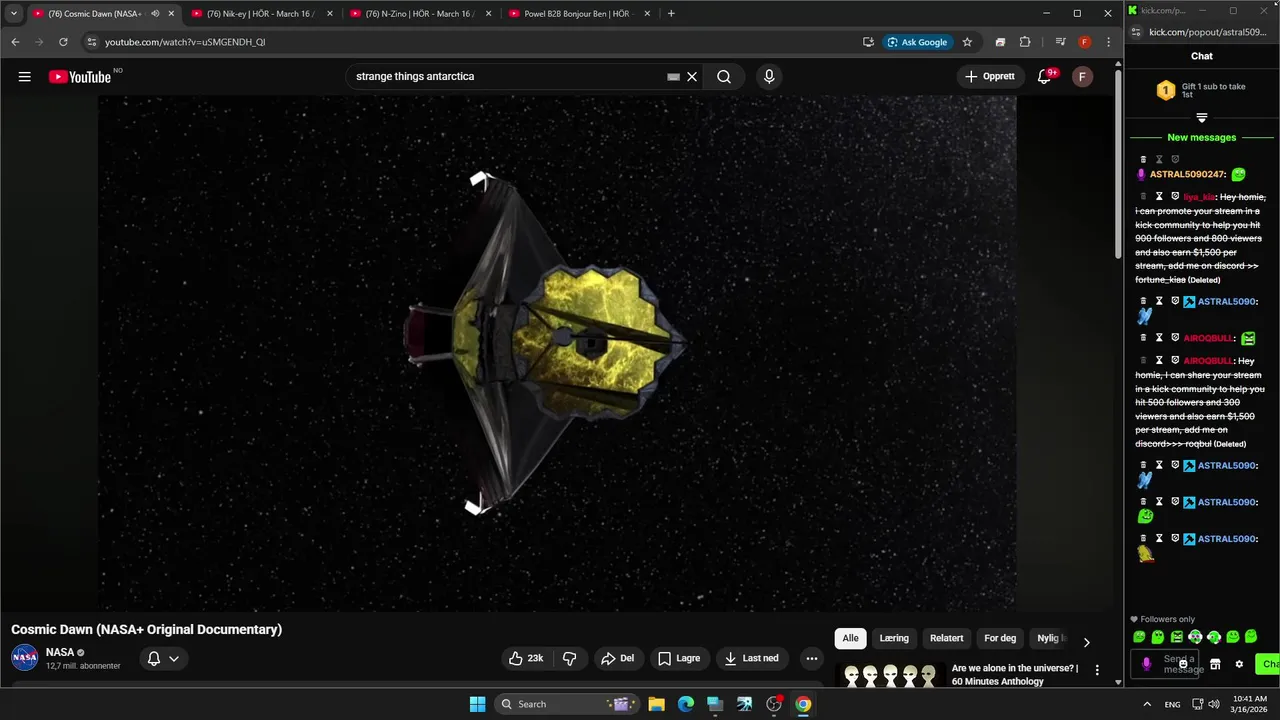
Task: Go to YouTube home via logo
Action: pyautogui.click(x=80, y=77)
